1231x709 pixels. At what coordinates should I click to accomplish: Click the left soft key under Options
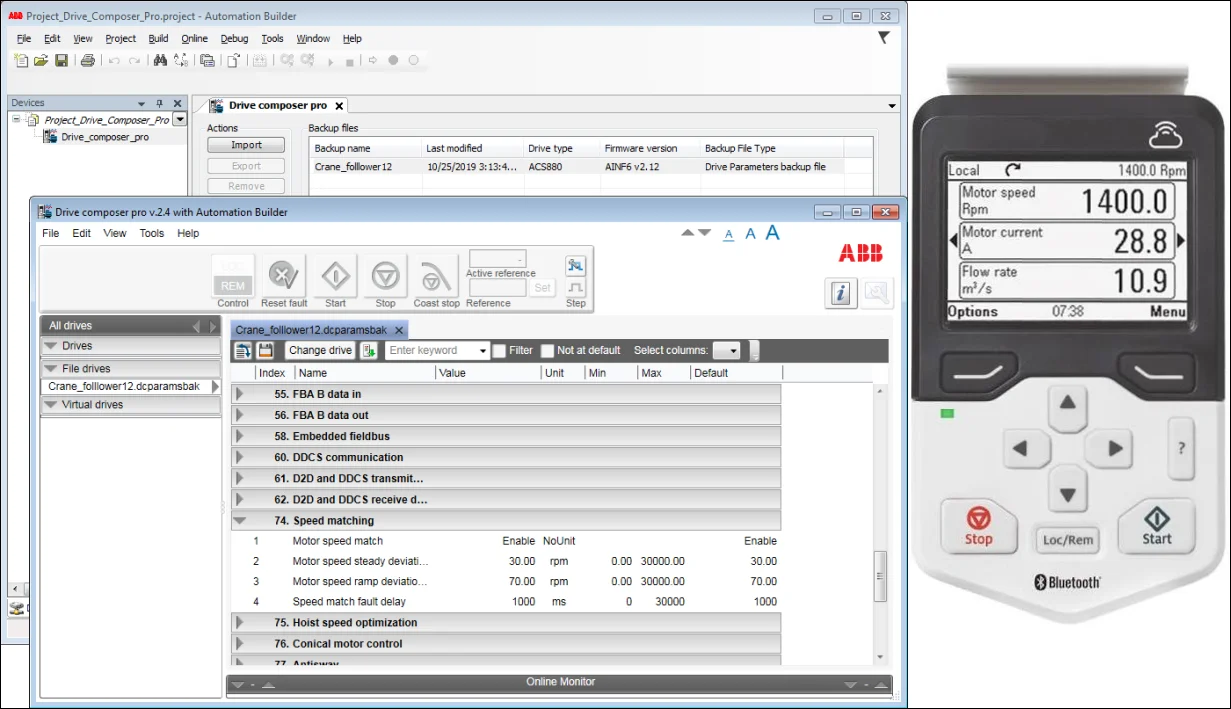coord(978,372)
